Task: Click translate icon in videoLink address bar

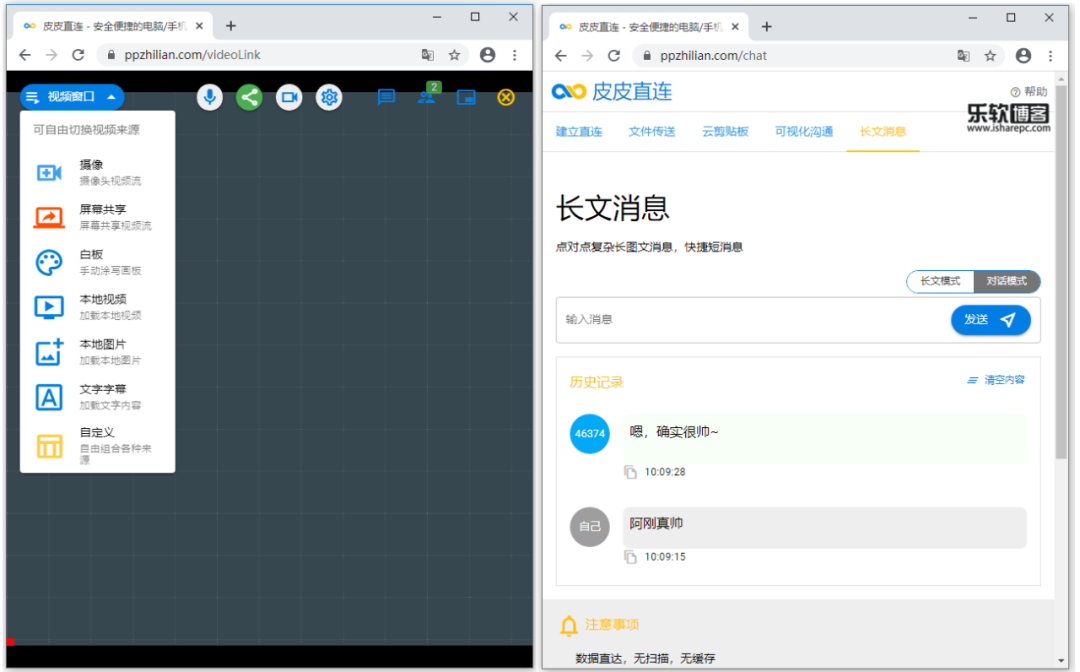Action: pos(428,54)
